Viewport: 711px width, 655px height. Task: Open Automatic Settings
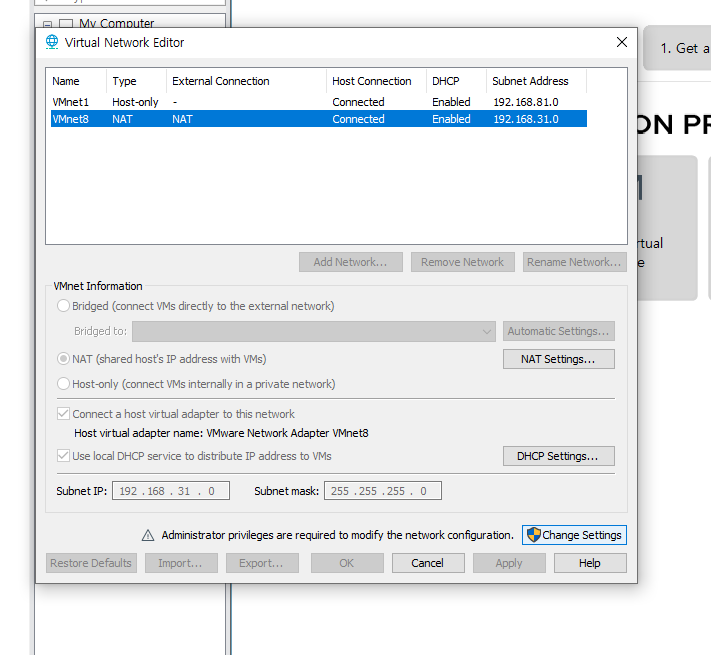point(559,331)
